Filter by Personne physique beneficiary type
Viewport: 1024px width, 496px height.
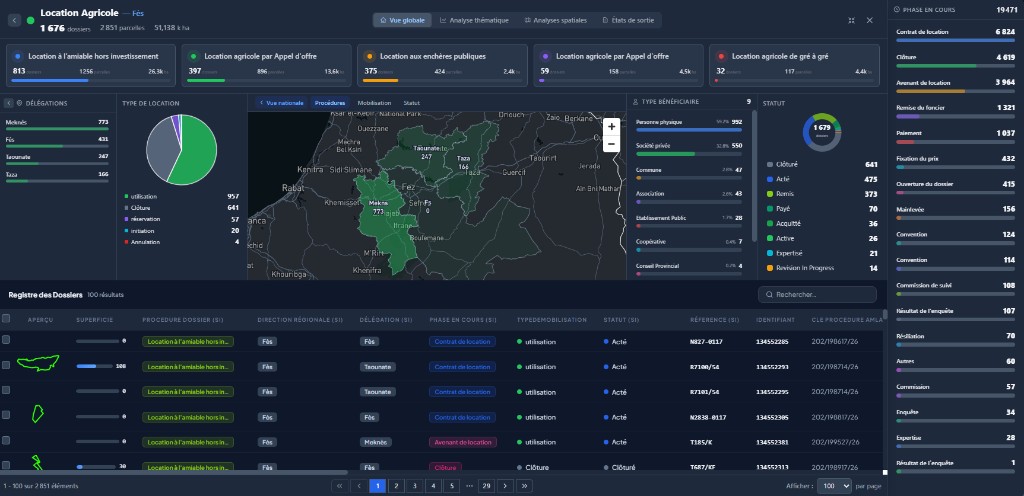tap(689, 124)
